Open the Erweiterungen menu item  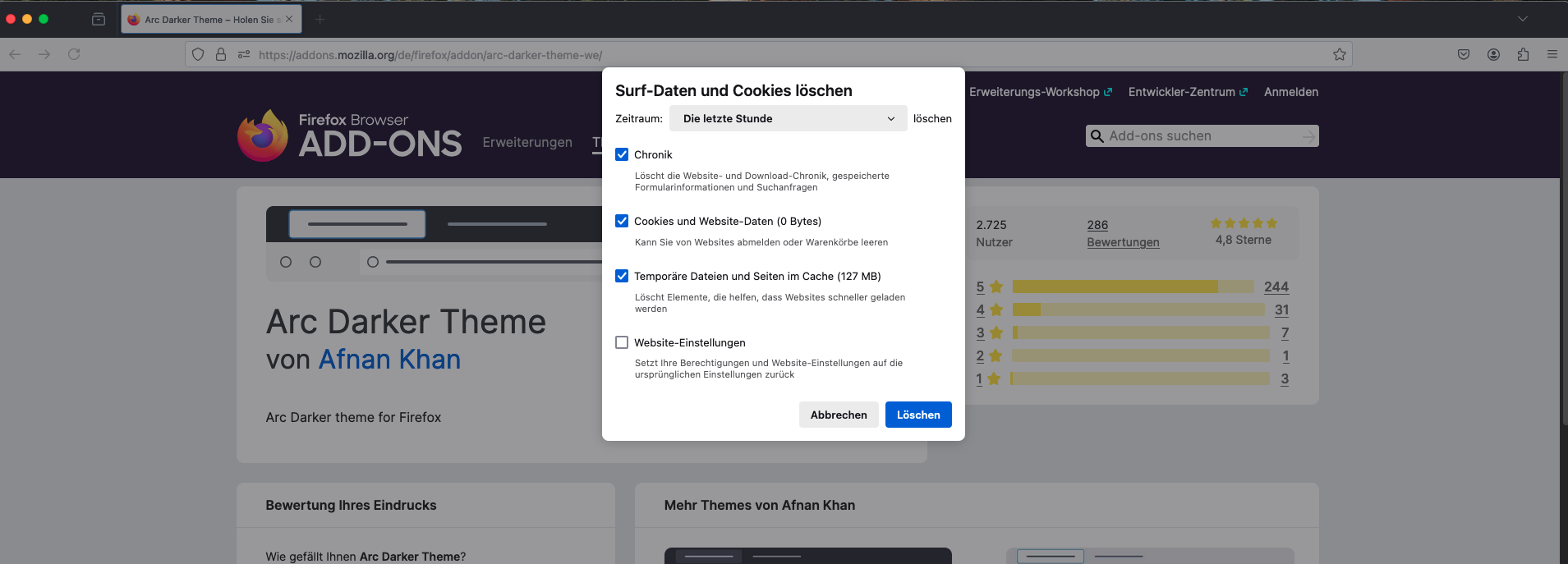coord(527,142)
